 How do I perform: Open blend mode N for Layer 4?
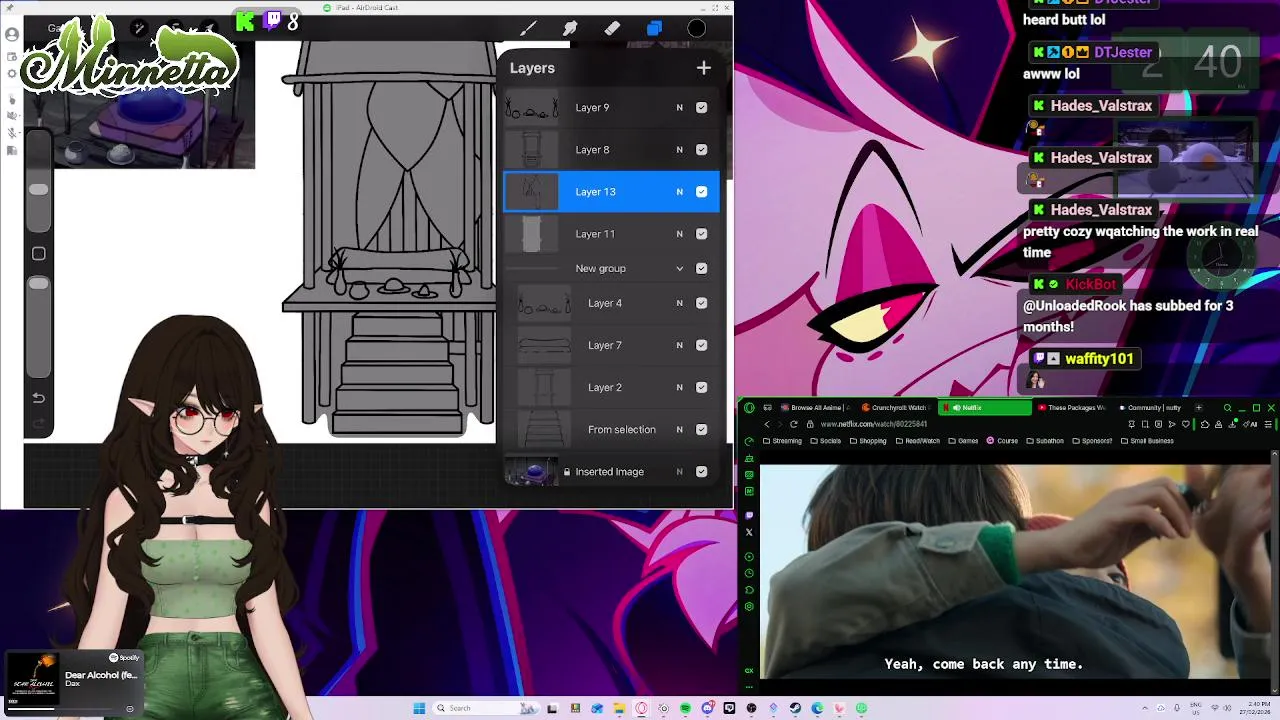(679, 303)
